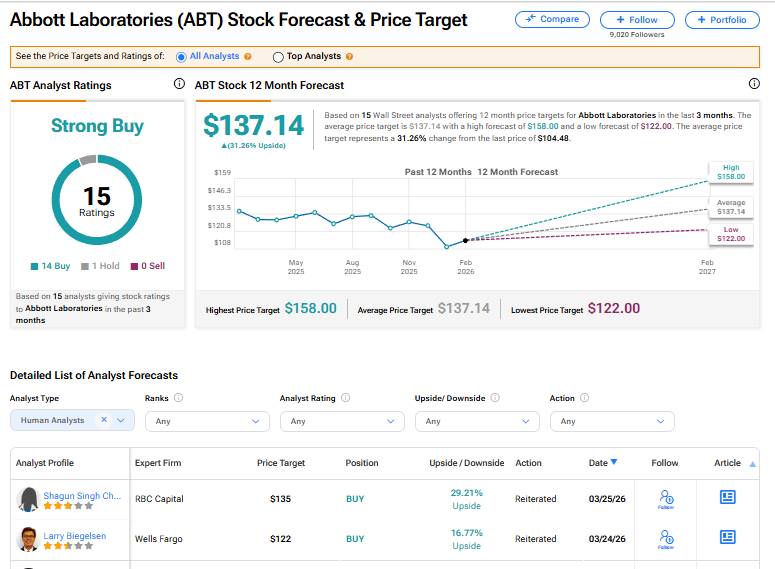Add ABT to Portfolio

[x=722, y=20]
